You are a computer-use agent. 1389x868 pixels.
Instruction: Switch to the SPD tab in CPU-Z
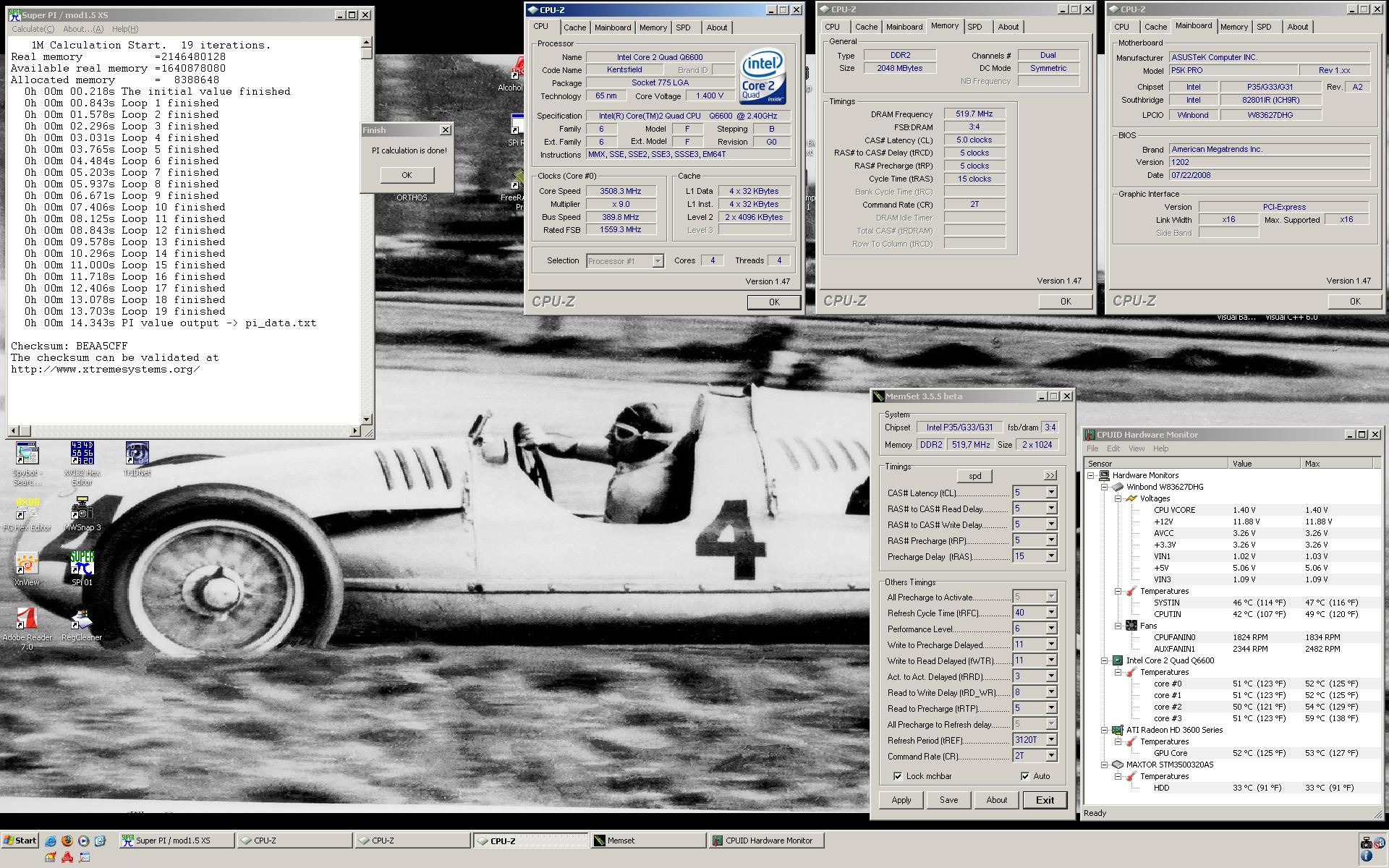coord(684,27)
